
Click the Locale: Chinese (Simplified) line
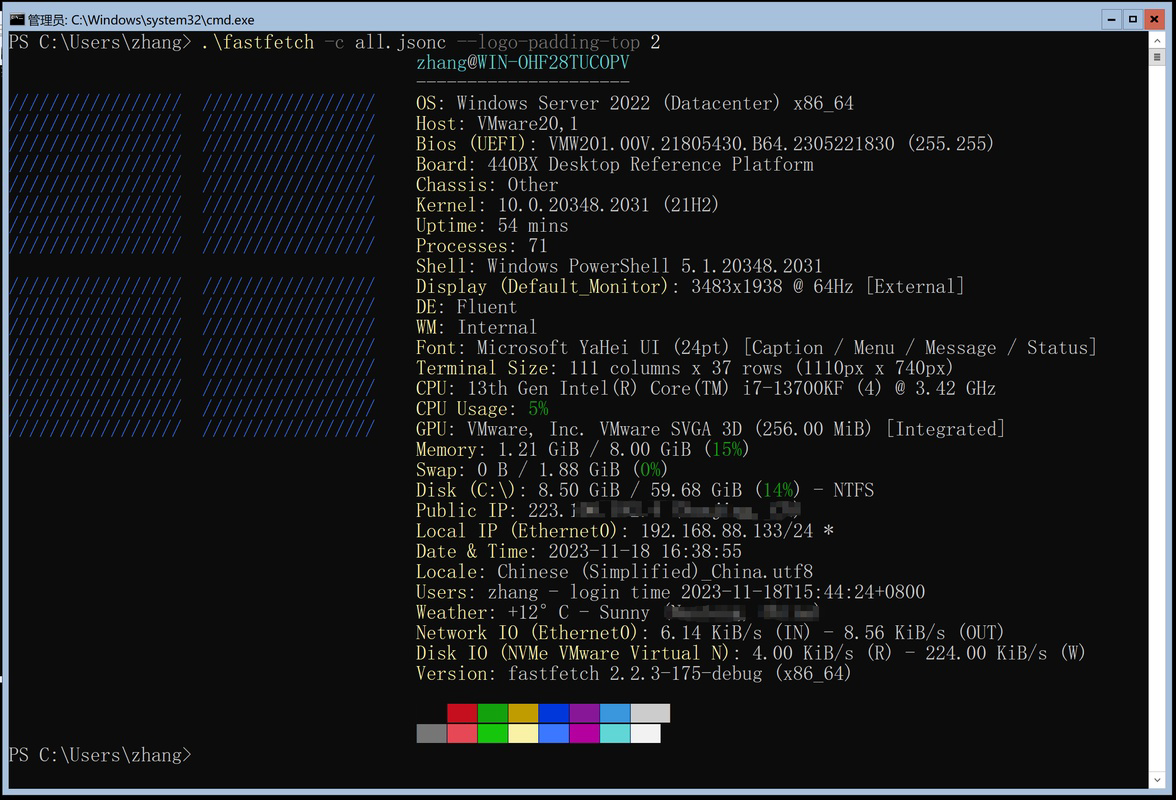point(614,572)
